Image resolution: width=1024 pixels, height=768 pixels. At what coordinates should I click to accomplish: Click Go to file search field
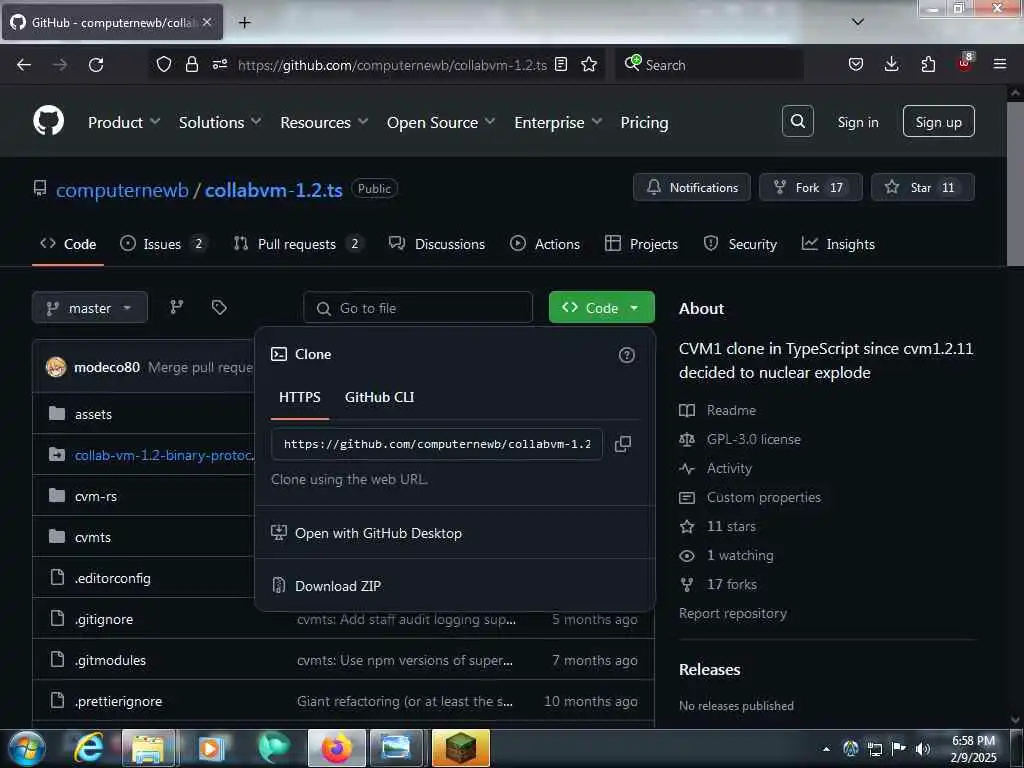coord(418,308)
